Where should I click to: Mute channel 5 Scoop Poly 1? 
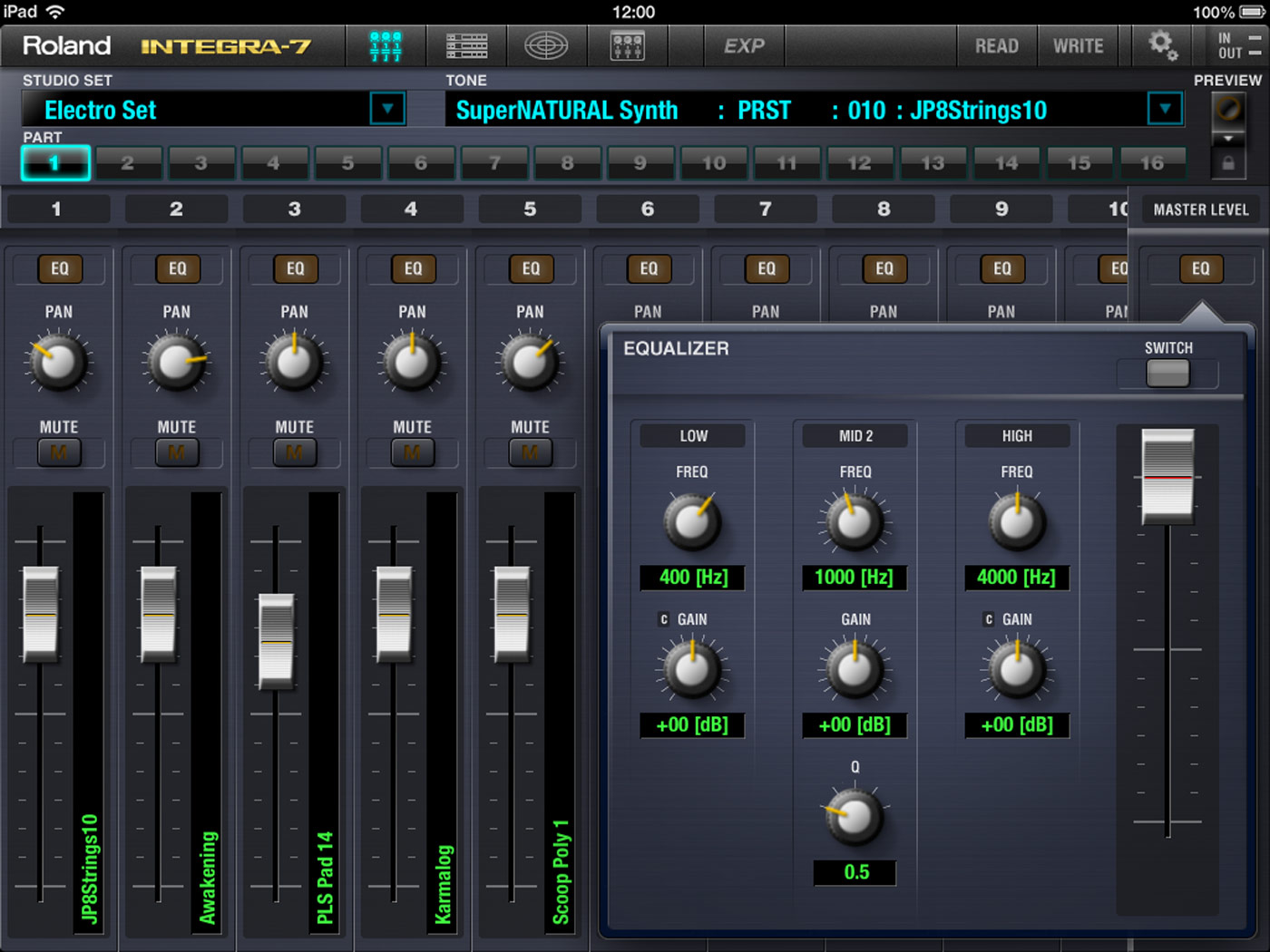(x=531, y=452)
